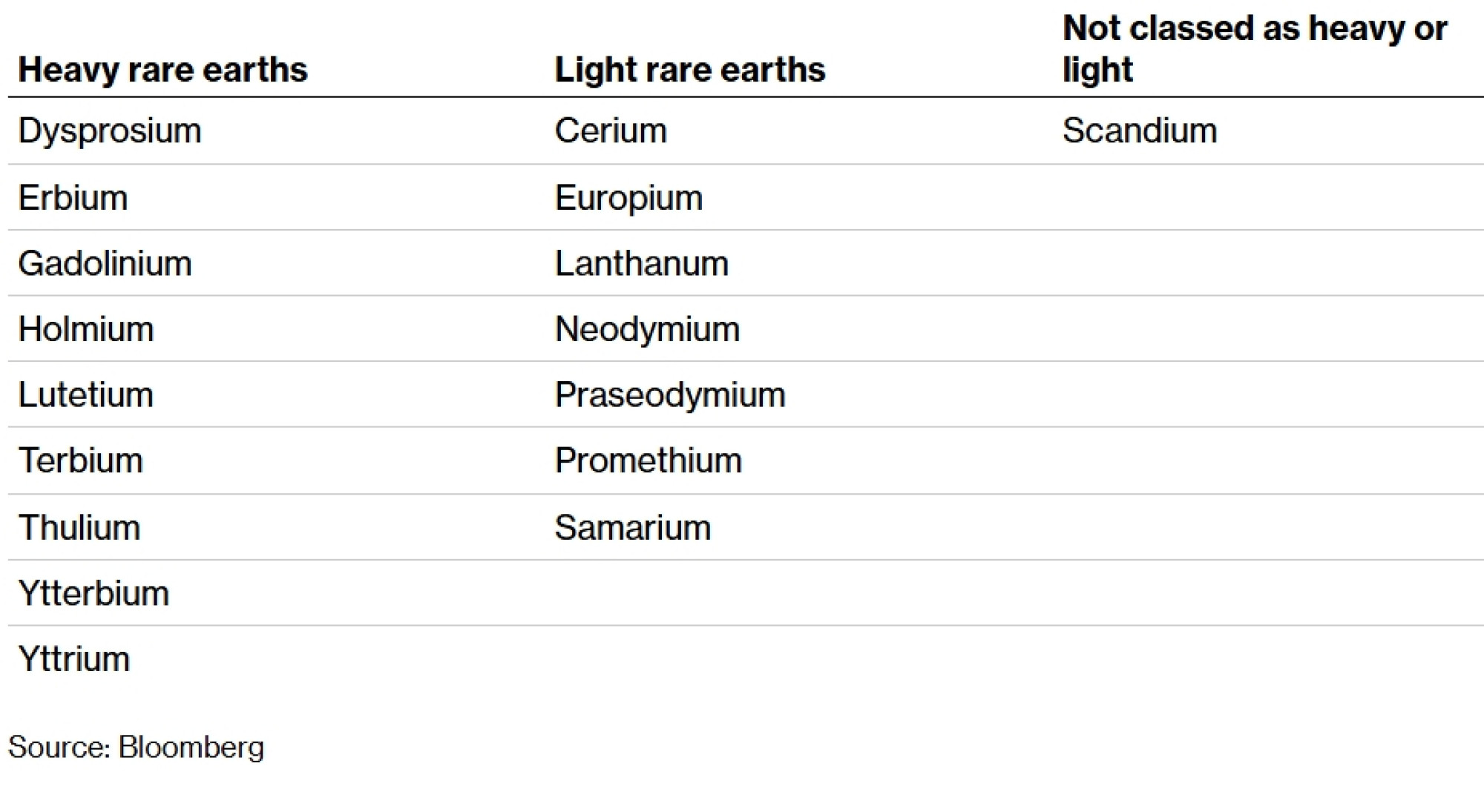Select the Ytterbium cell

[x=93, y=593]
